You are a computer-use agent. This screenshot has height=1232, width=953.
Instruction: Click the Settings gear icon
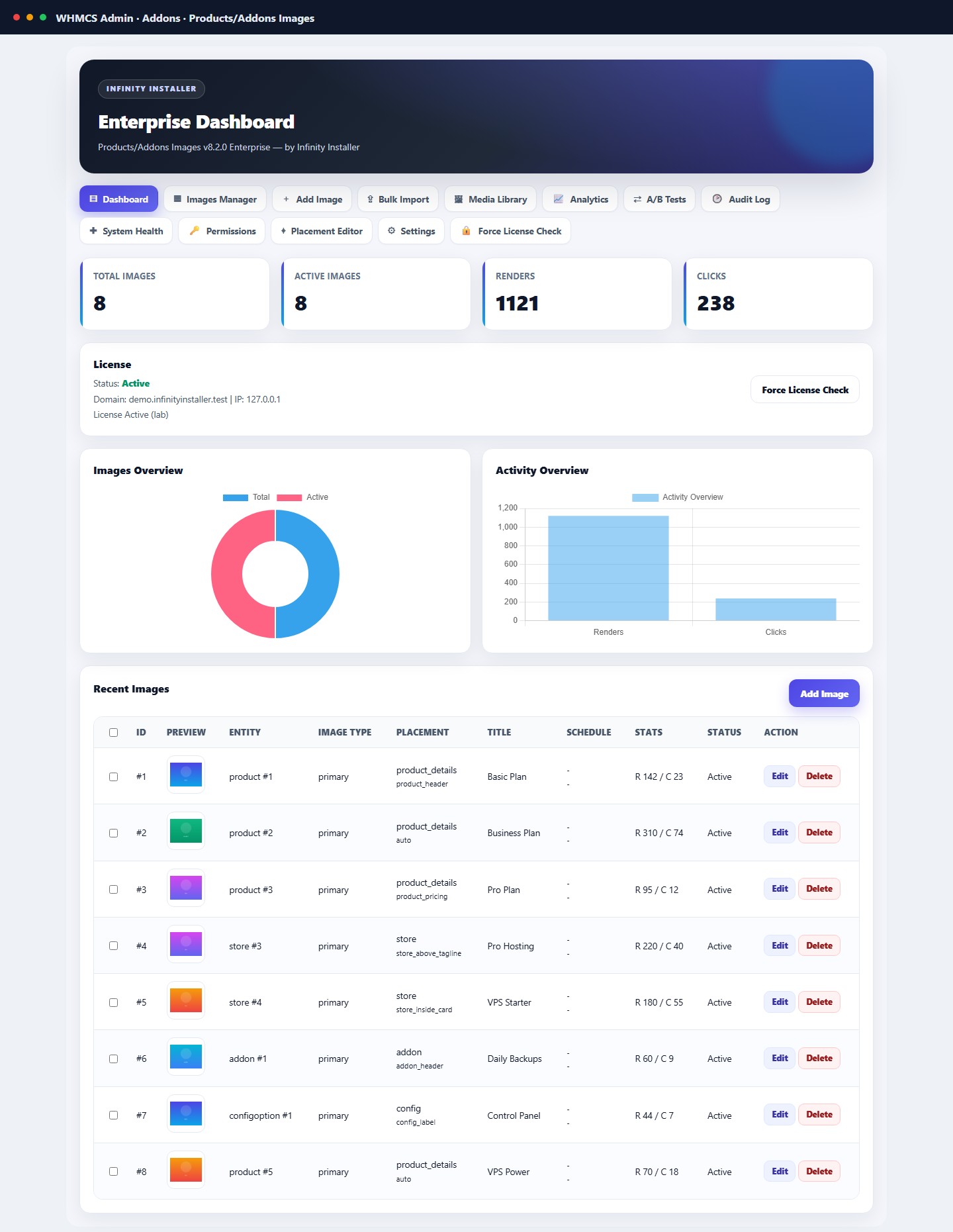tap(391, 230)
